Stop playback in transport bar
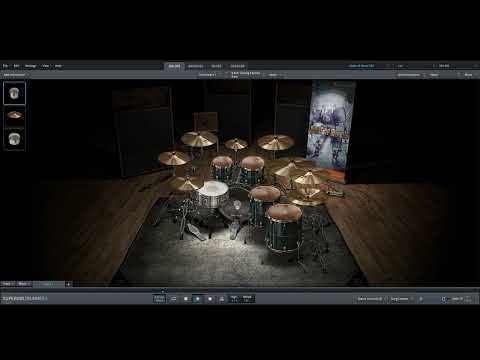Viewport: 480px width, 360px height. (x=186, y=299)
